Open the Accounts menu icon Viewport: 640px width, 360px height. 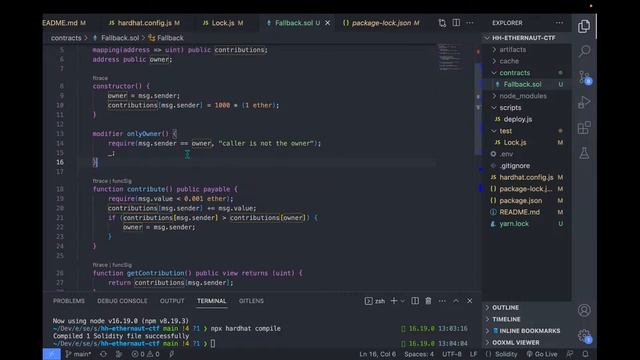tap(584, 310)
